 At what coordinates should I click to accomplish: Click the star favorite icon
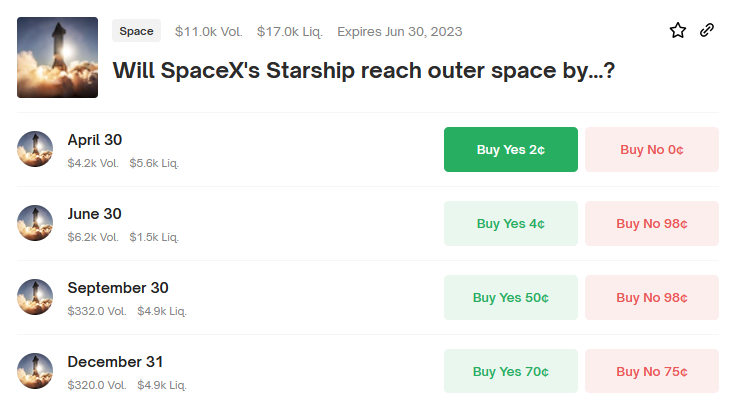(677, 30)
